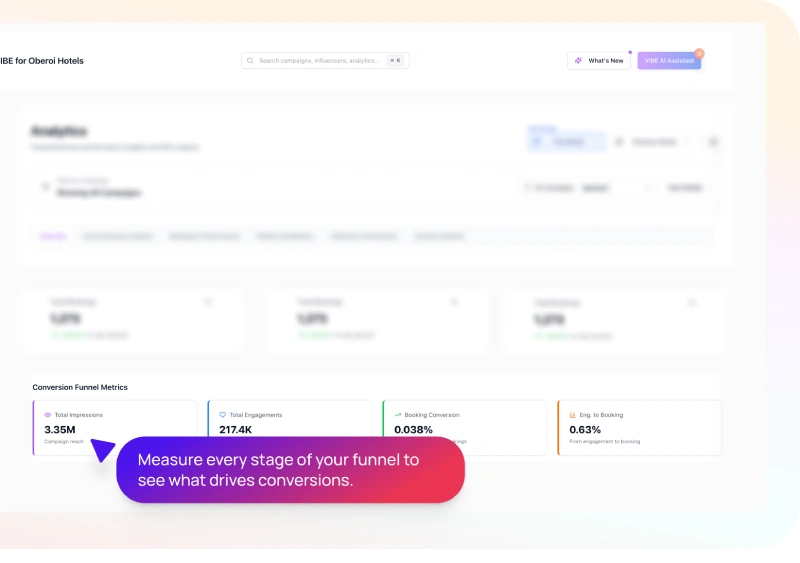Image resolution: width=800 pixels, height=563 pixels.
Task: Click the search campaigns, influencers, analytics field
Action: click(325, 60)
